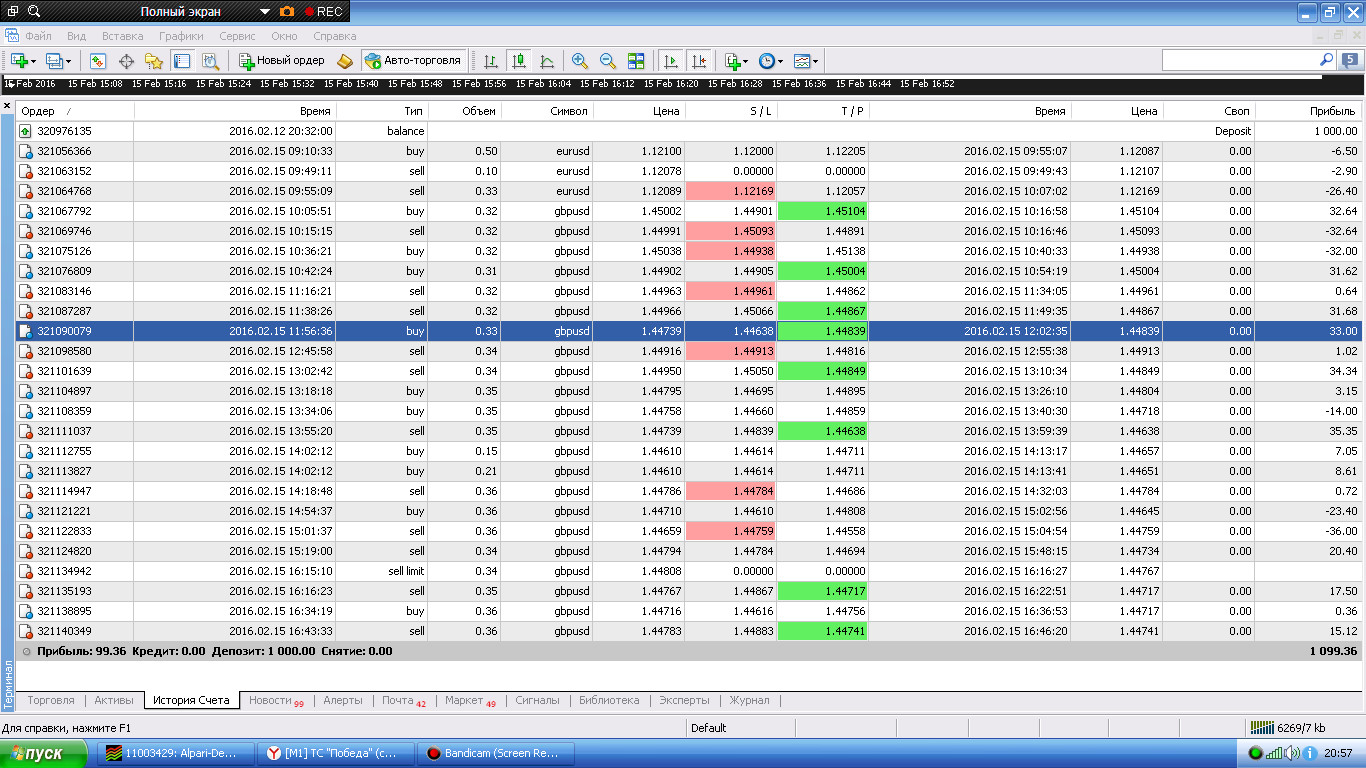Screen dimensions: 1366x768
Task: Sort by the Прибыль column header
Action: click(x=1308, y=111)
